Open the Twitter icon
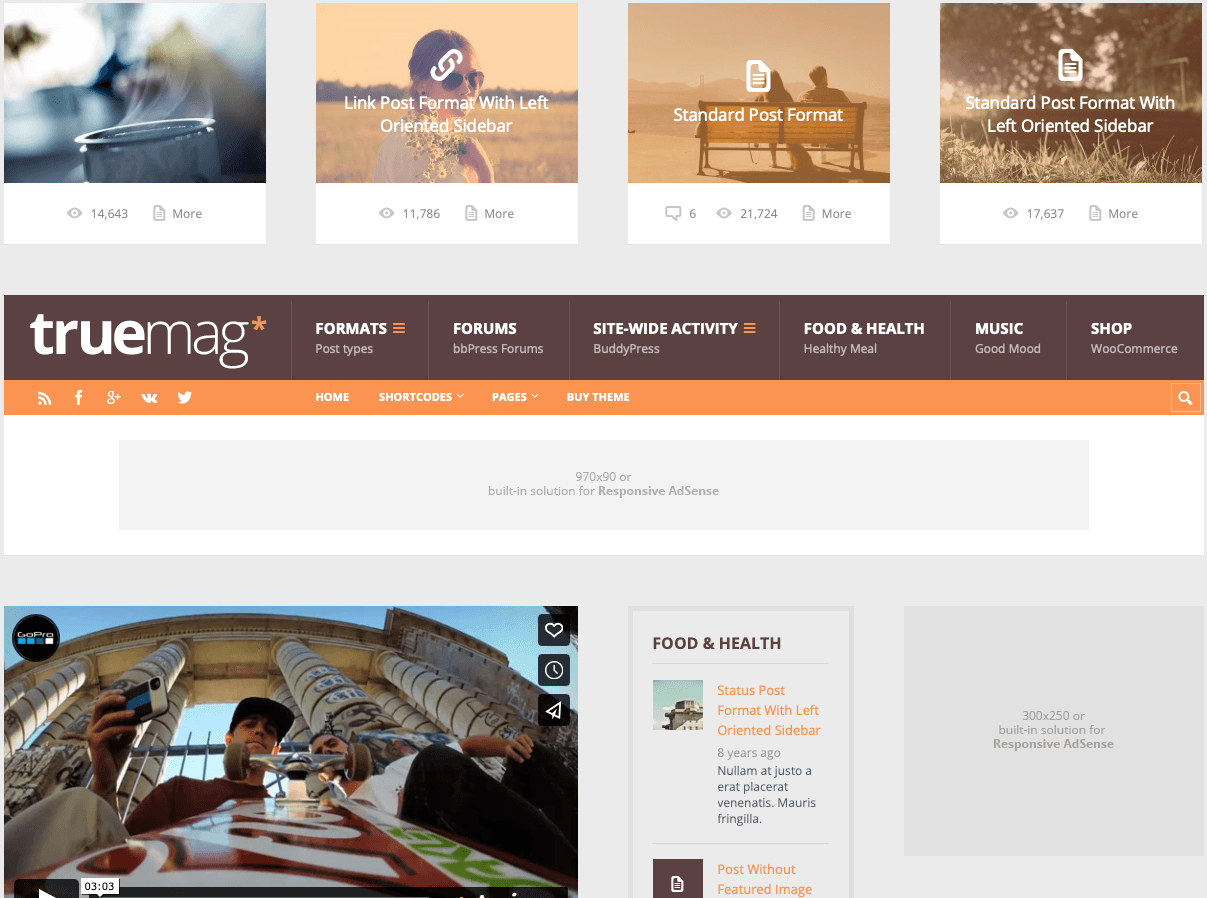1207x898 pixels. pyautogui.click(x=184, y=397)
